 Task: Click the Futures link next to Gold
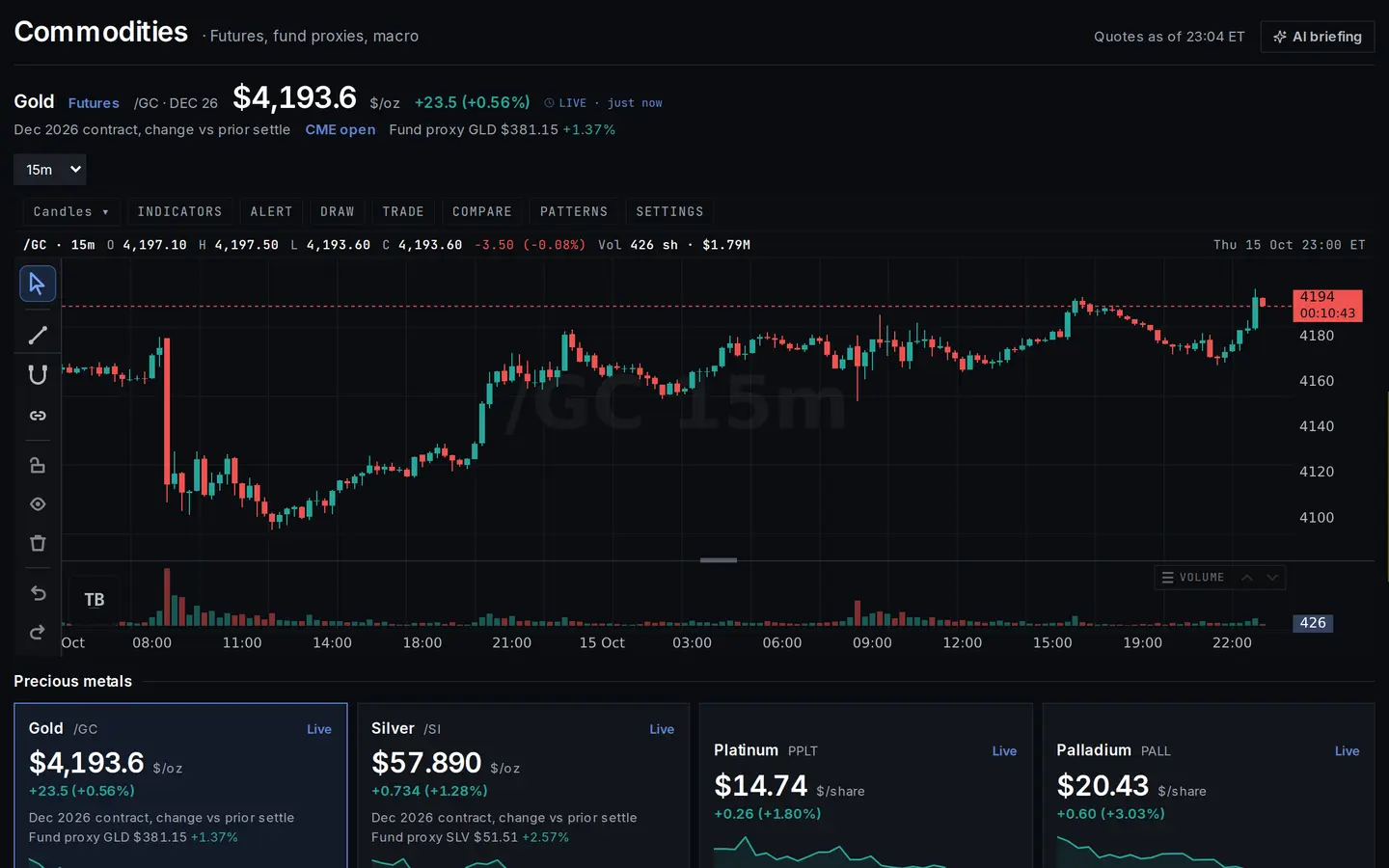pos(94,103)
